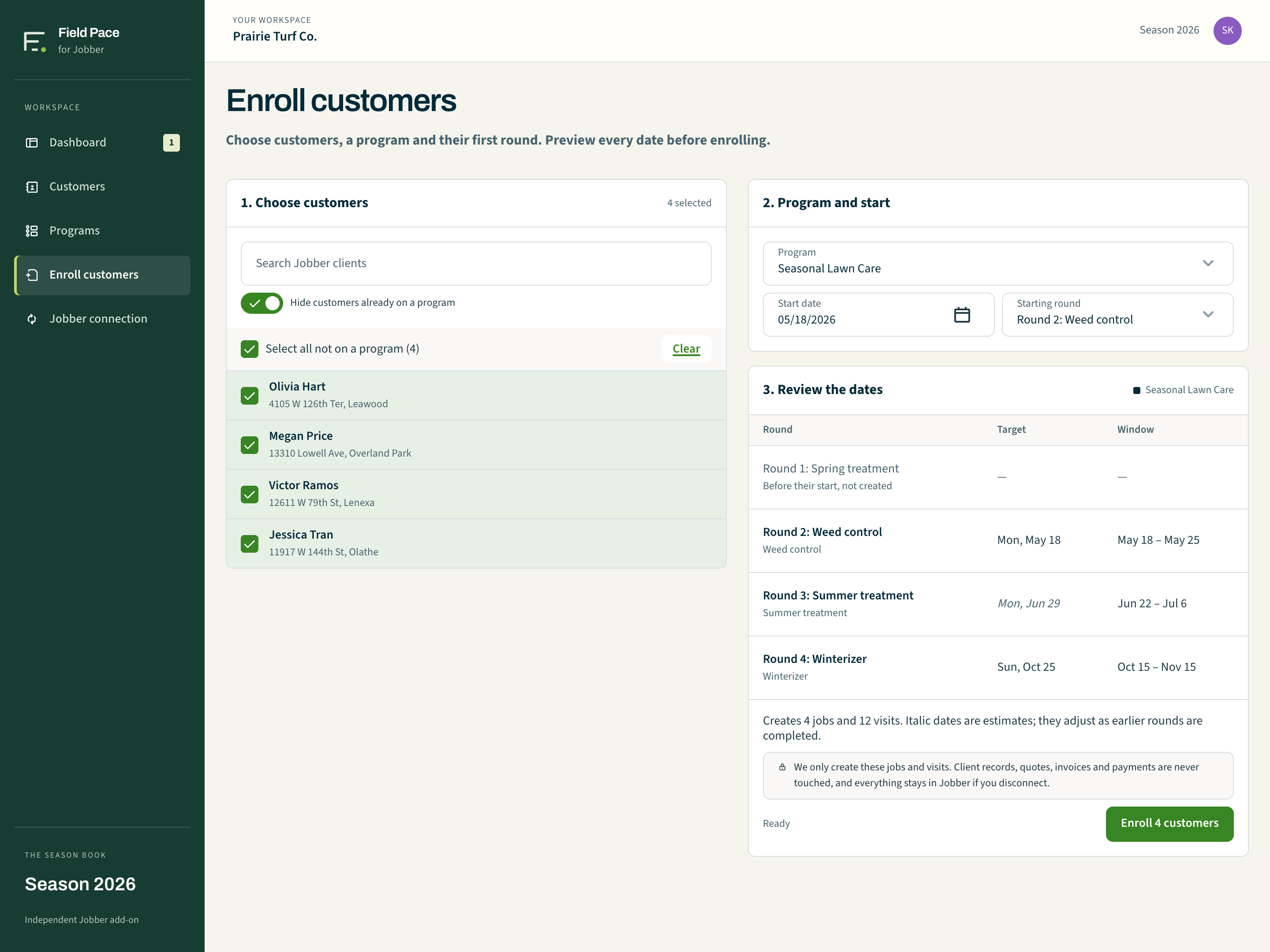Click the Season 2026 sidebar title
The image size is (1270, 952).
(80, 884)
